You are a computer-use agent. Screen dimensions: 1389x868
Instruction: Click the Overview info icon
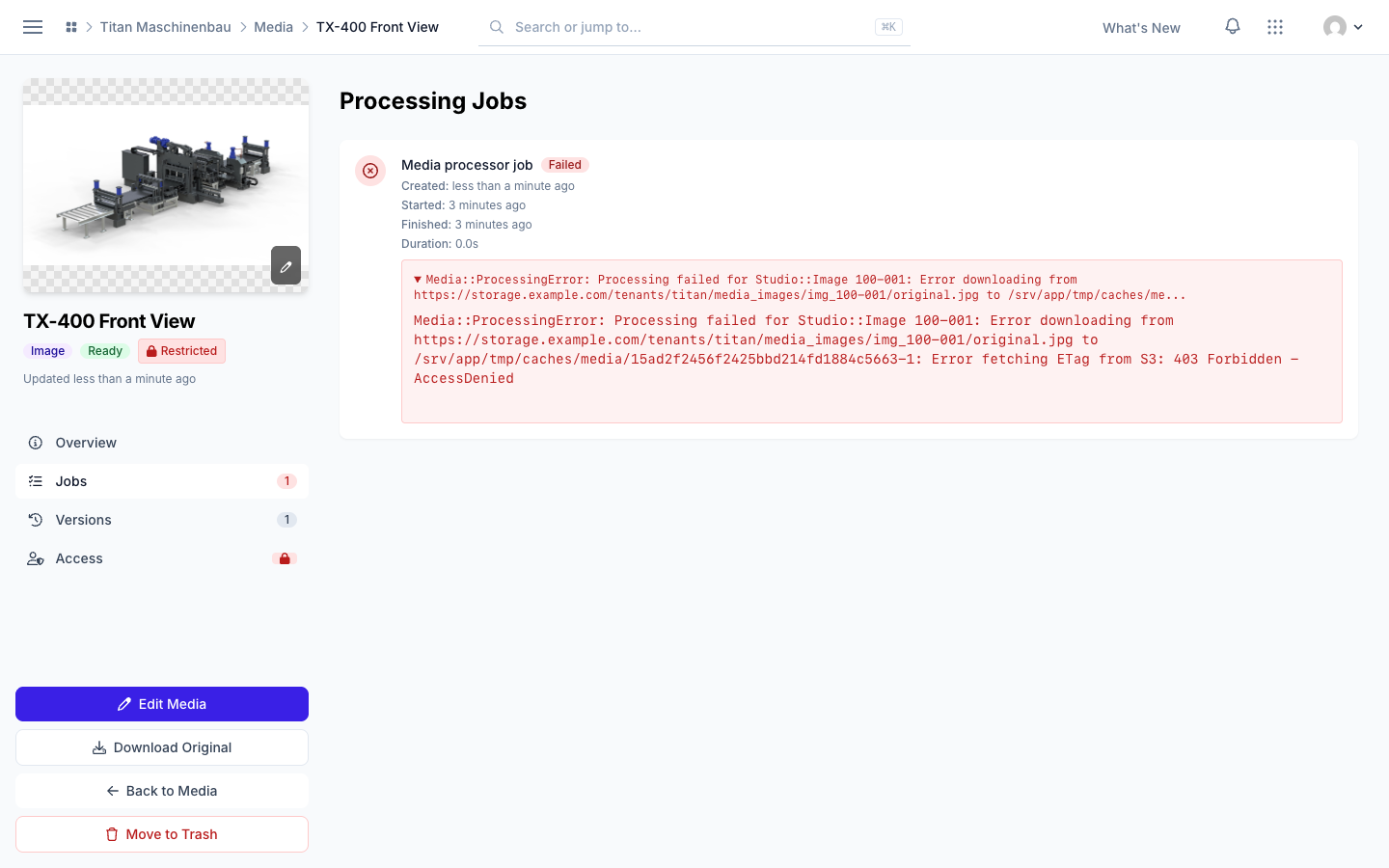point(36,443)
